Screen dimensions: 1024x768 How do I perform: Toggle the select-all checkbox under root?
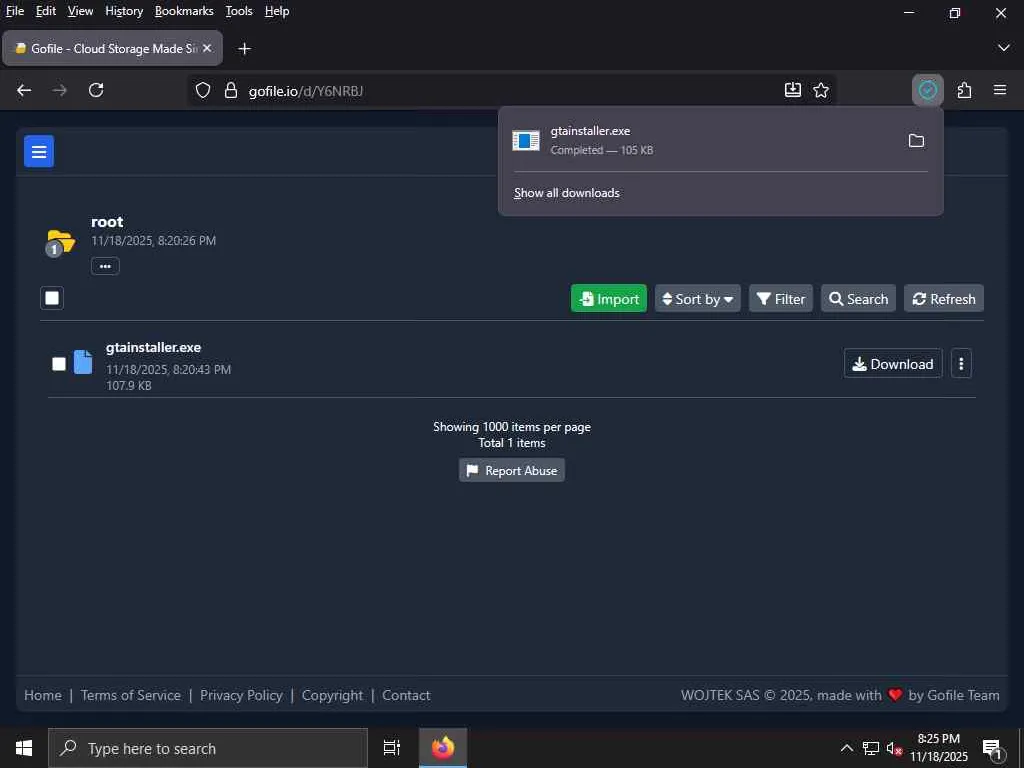point(52,298)
